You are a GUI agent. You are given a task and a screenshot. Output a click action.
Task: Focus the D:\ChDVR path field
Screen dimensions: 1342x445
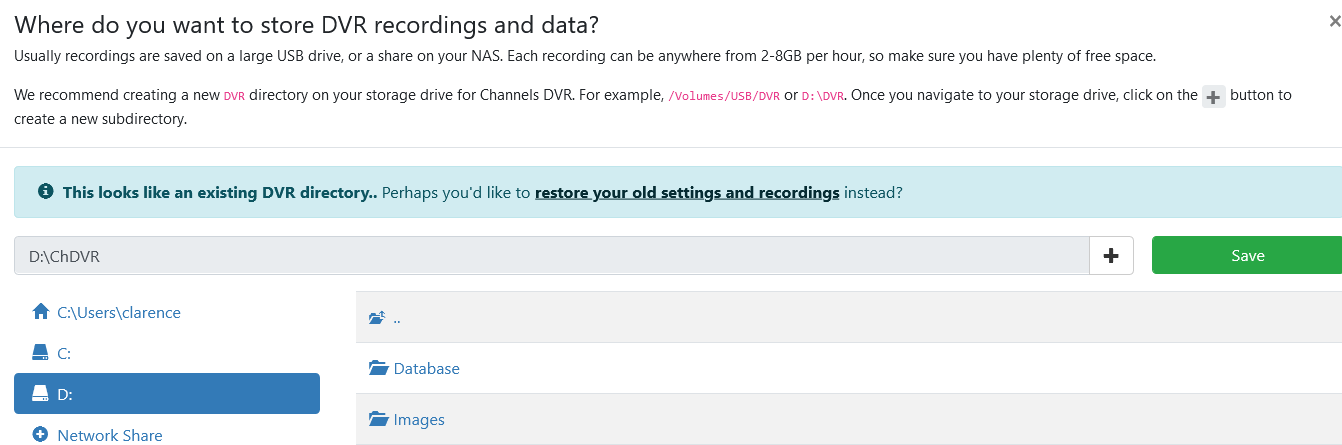point(550,256)
